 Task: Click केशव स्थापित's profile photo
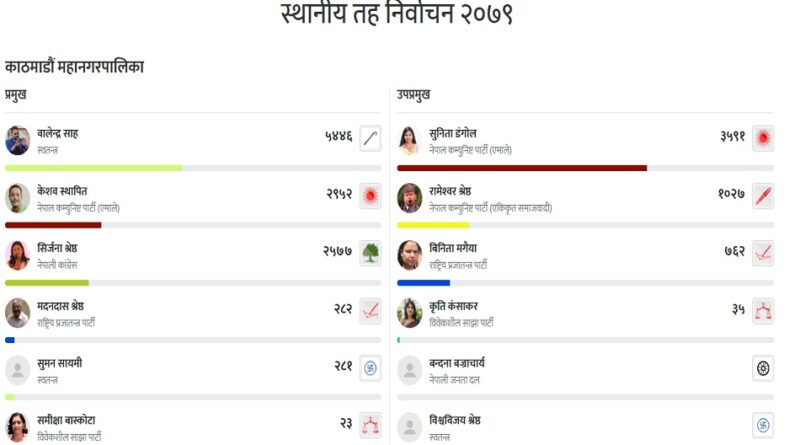click(x=18, y=197)
